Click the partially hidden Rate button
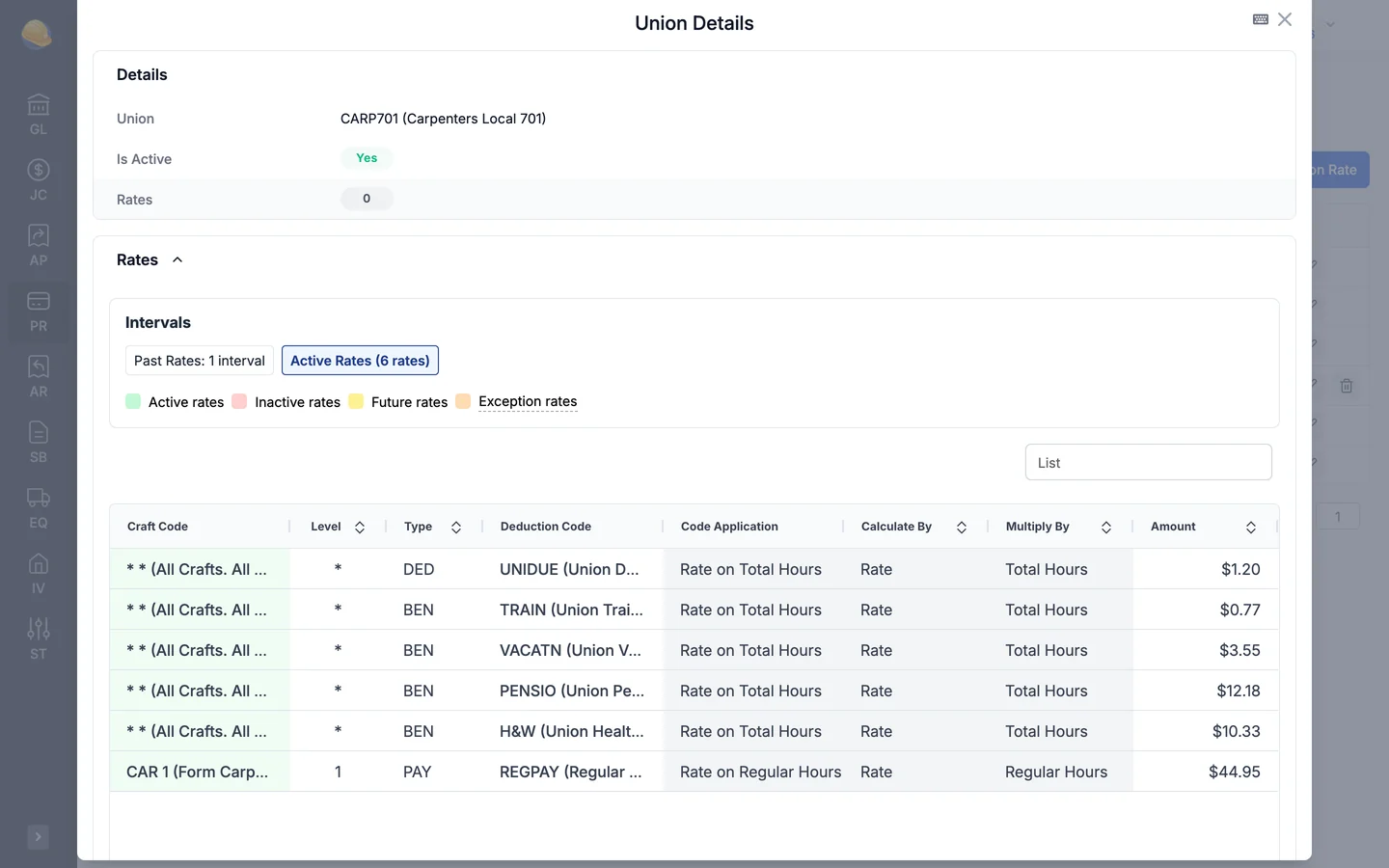 (x=1341, y=170)
